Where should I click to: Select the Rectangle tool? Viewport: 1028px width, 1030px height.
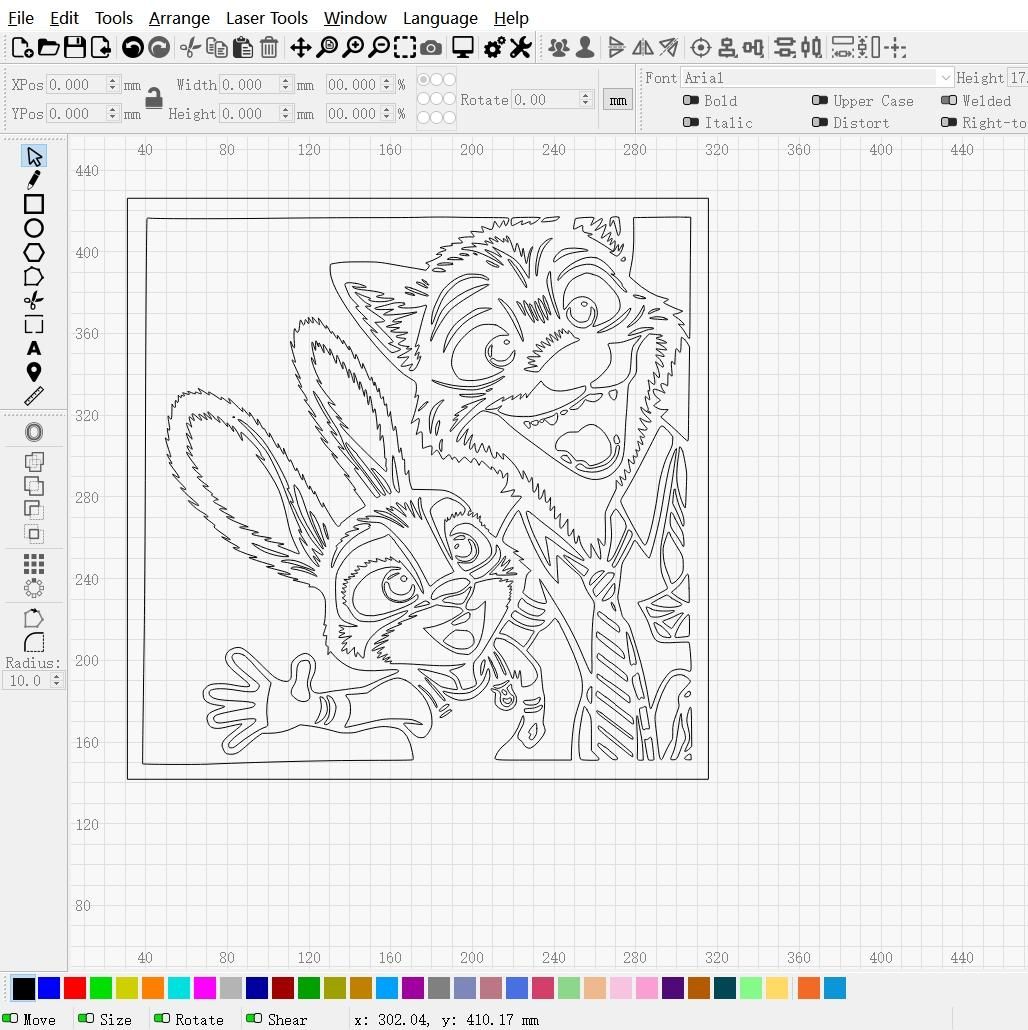pos(34,204)
